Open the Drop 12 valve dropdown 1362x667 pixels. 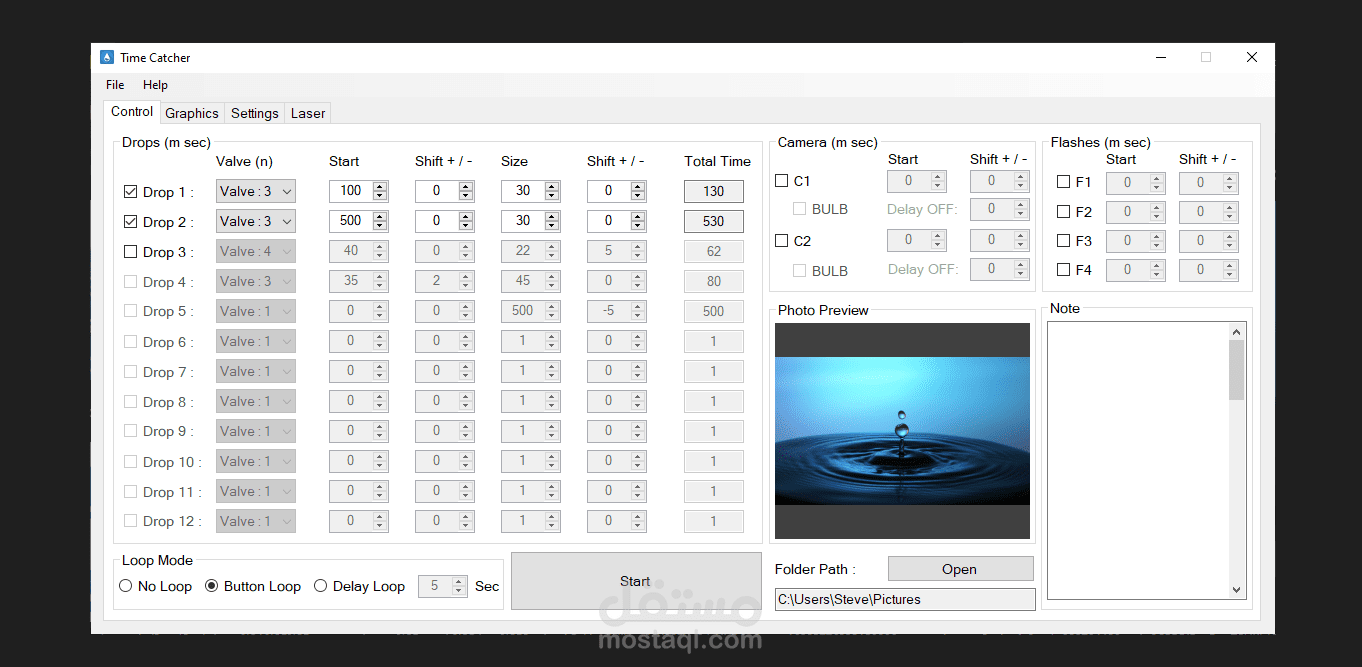pyautogui.click(x=256, y=521)
